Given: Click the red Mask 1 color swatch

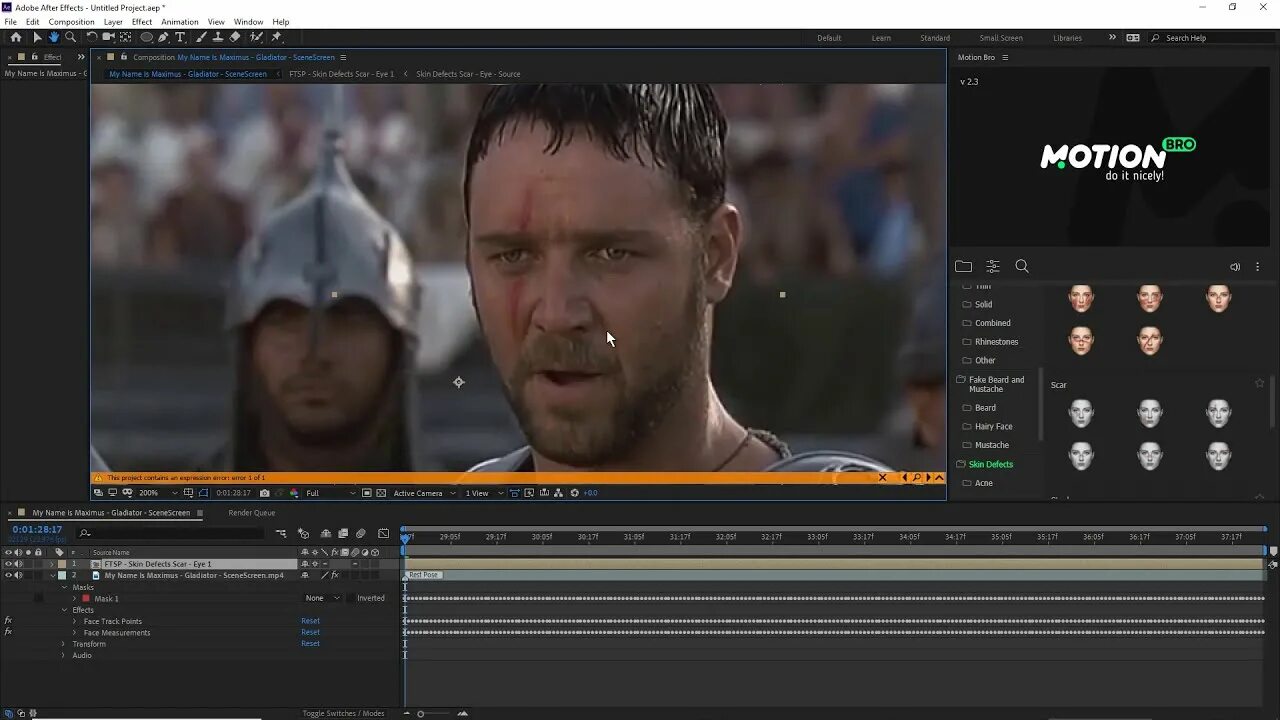Looking at the screenshot, I should (x=86, y=598).
